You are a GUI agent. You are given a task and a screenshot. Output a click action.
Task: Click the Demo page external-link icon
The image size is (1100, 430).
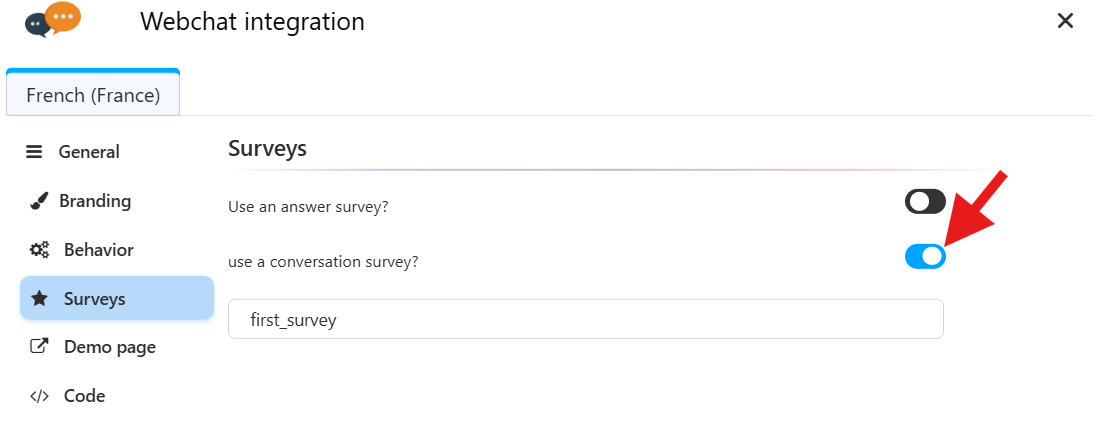coord(40,347)
